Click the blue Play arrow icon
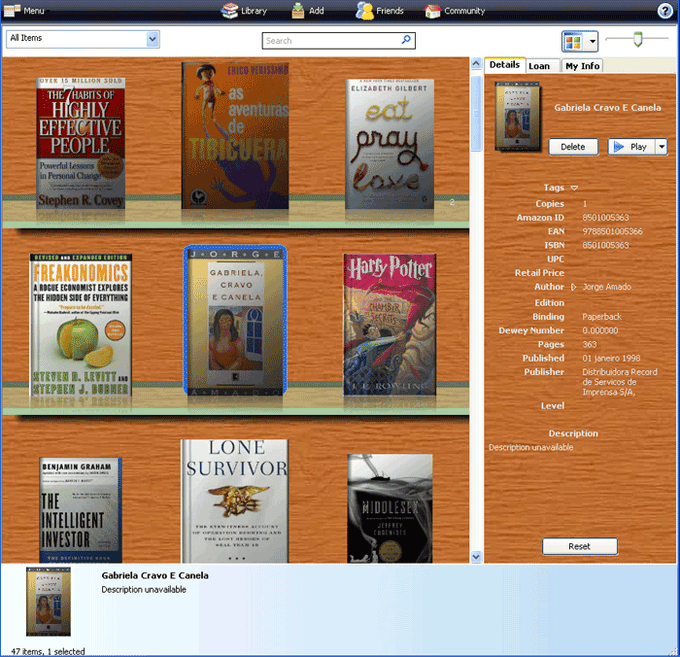This screenshot has height=657, width=680. point(619,147)
